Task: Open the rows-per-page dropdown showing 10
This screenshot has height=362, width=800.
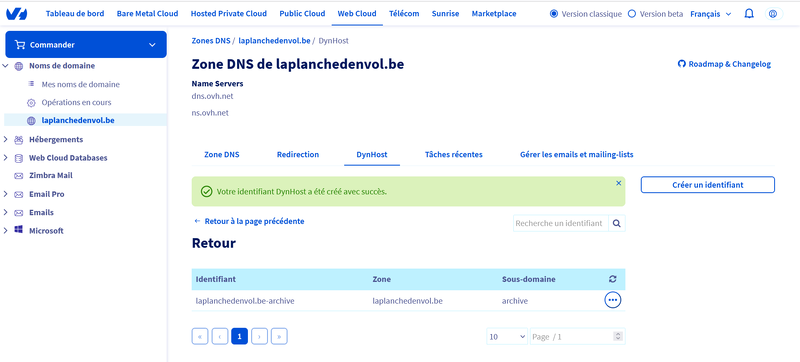Action: tap(507, 337)
